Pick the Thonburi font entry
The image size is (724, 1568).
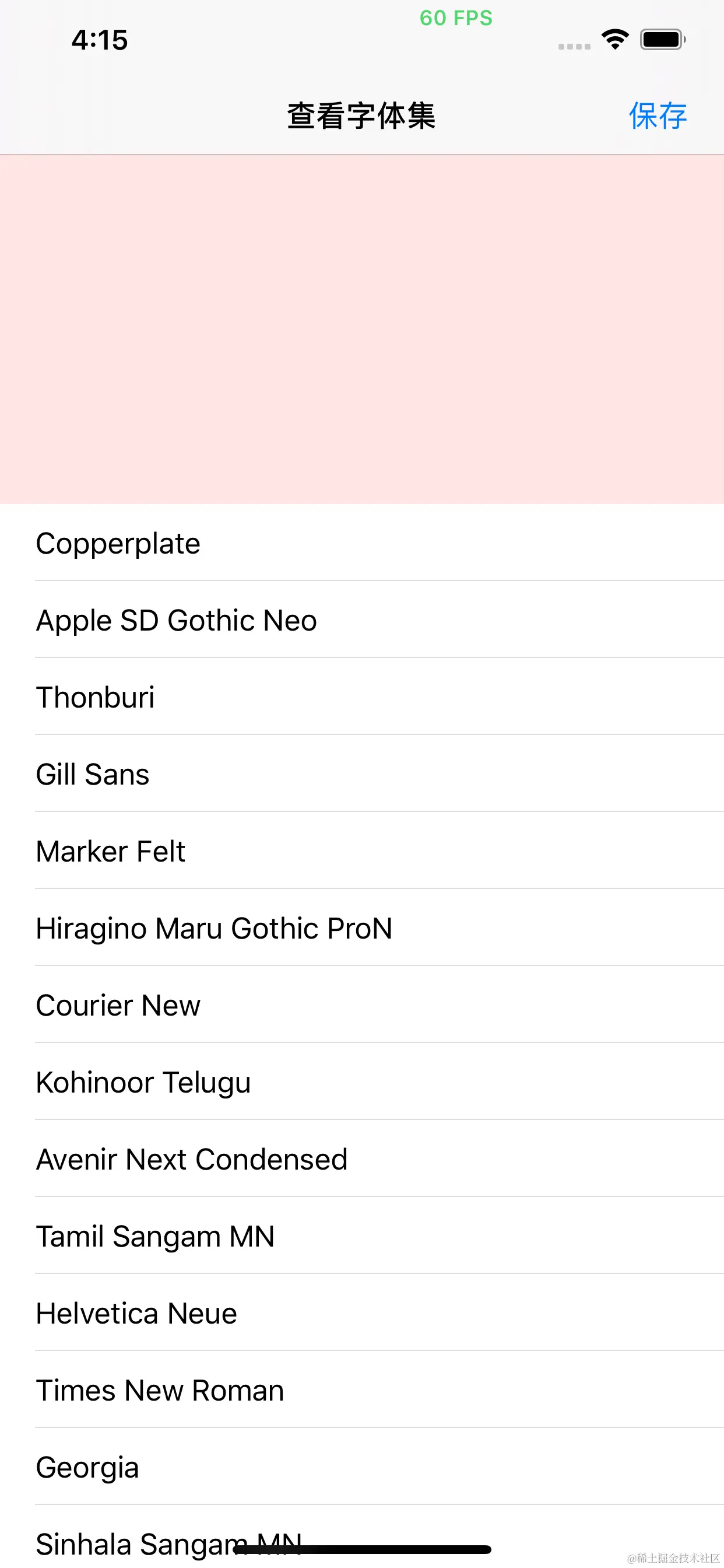96,697
